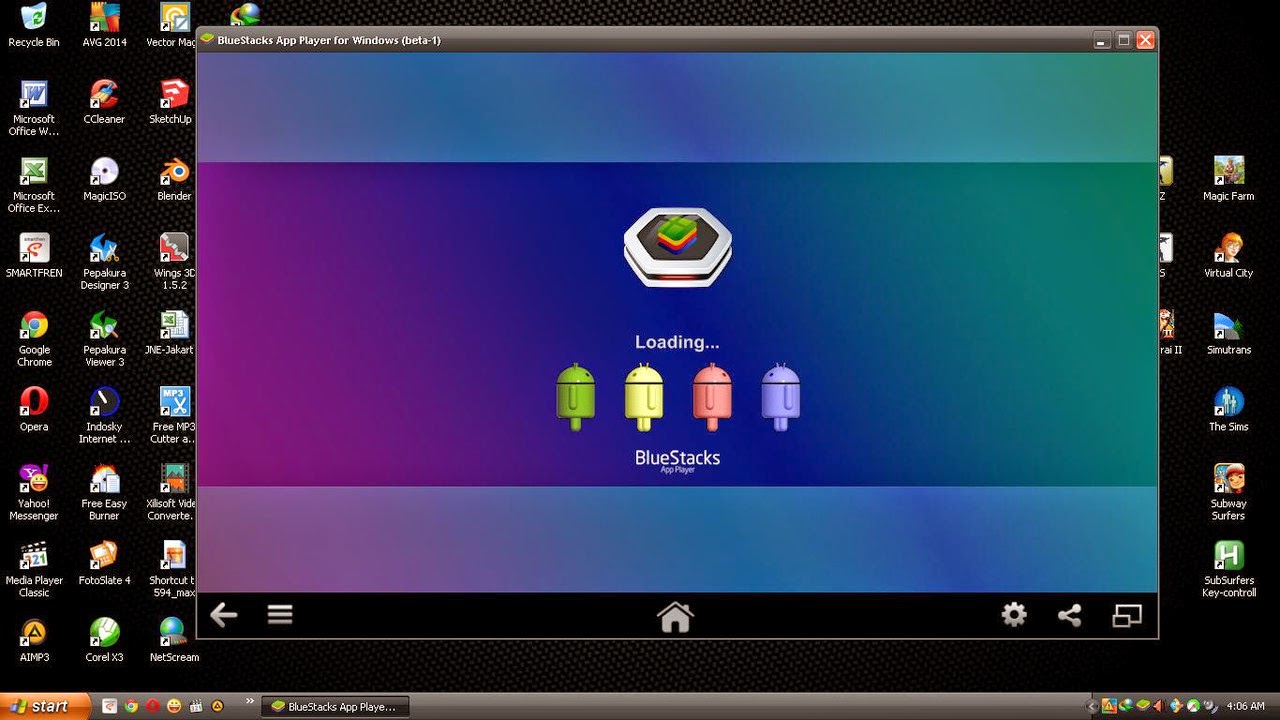Viewport: 1280px width, 720px height.
Task: Open the Start menu
Action: pyautogui.click(x=45, y=706)
